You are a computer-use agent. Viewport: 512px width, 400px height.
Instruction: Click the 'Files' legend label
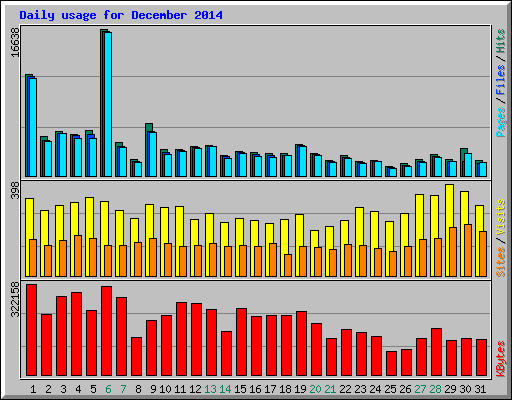coord(501,80)
